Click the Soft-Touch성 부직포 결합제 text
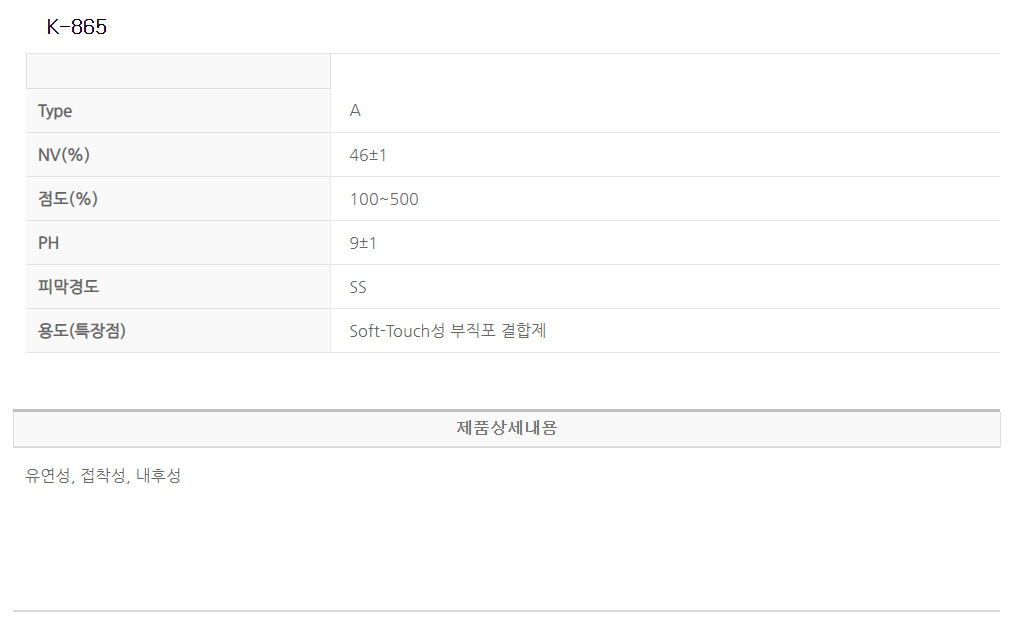1016x625 pixels. pyautogui.click(x=448, y=331)
